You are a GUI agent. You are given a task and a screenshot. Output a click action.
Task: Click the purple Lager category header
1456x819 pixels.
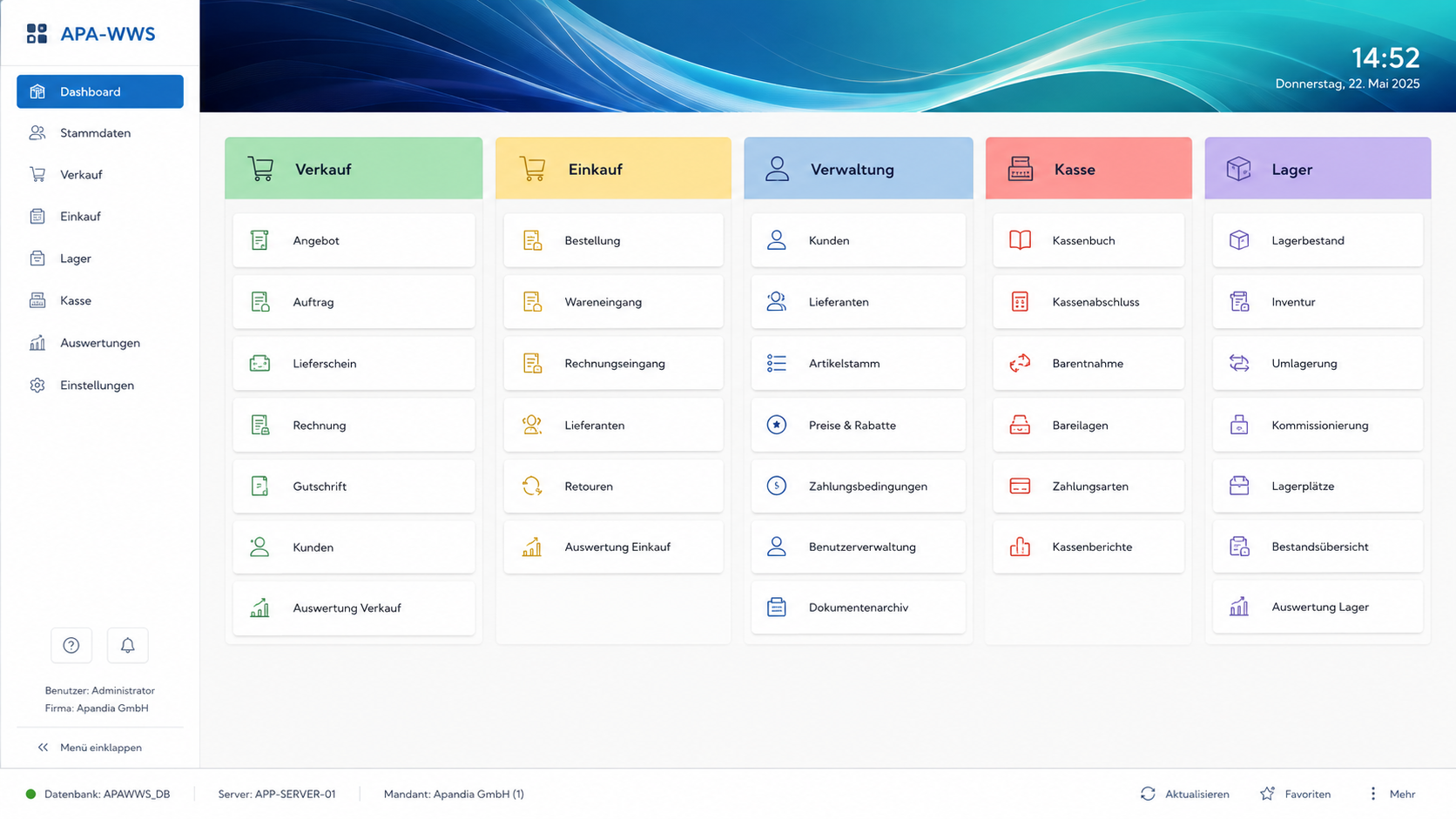(1318, 168)
